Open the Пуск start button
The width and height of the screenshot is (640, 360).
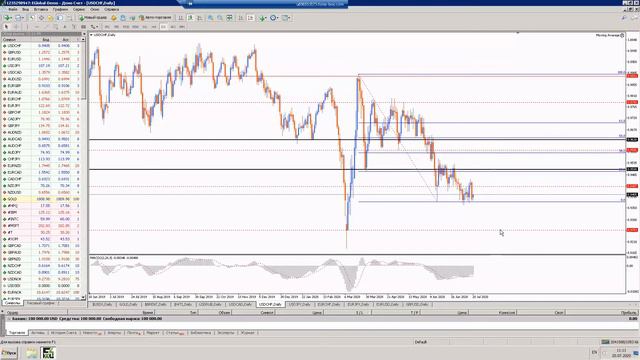[x=9, y=353]
